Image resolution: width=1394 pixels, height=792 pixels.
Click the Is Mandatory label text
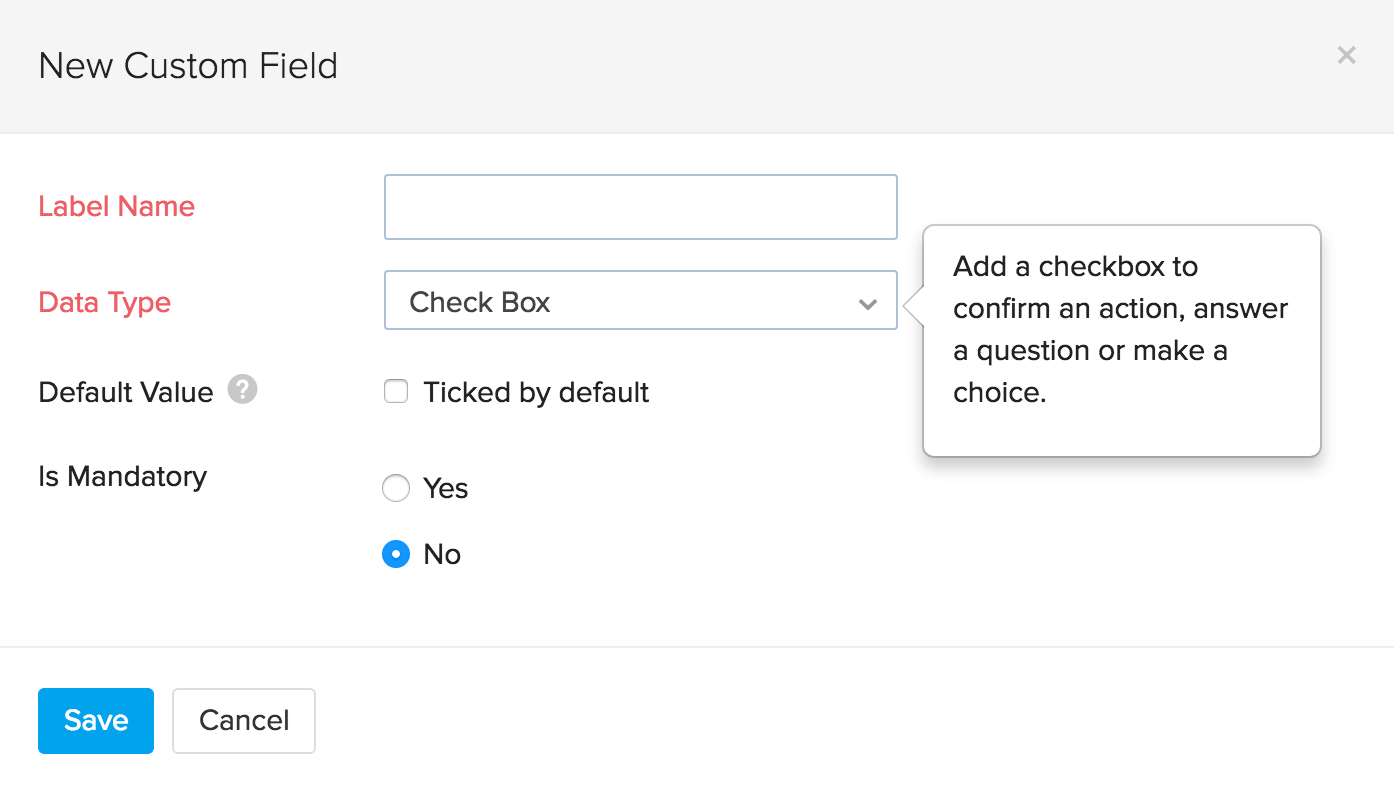click(122, 477)
